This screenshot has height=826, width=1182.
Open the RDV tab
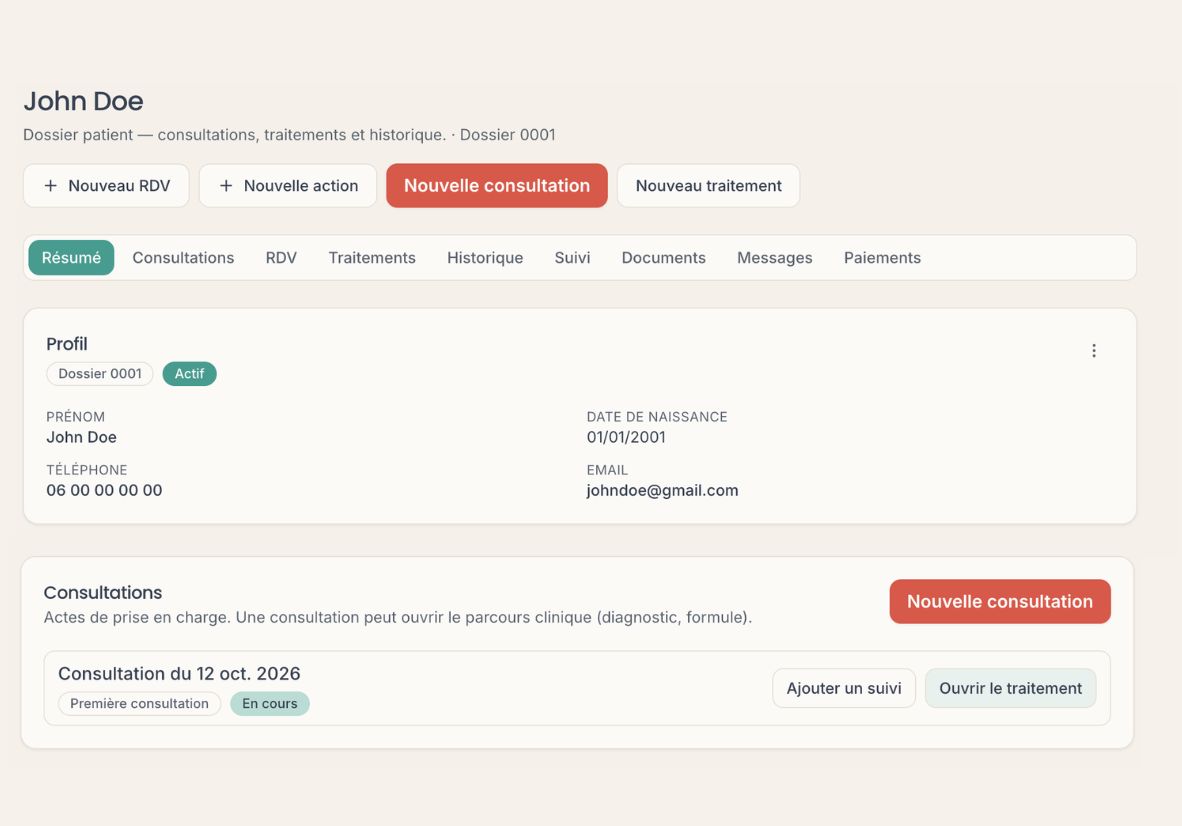point(281,258)
